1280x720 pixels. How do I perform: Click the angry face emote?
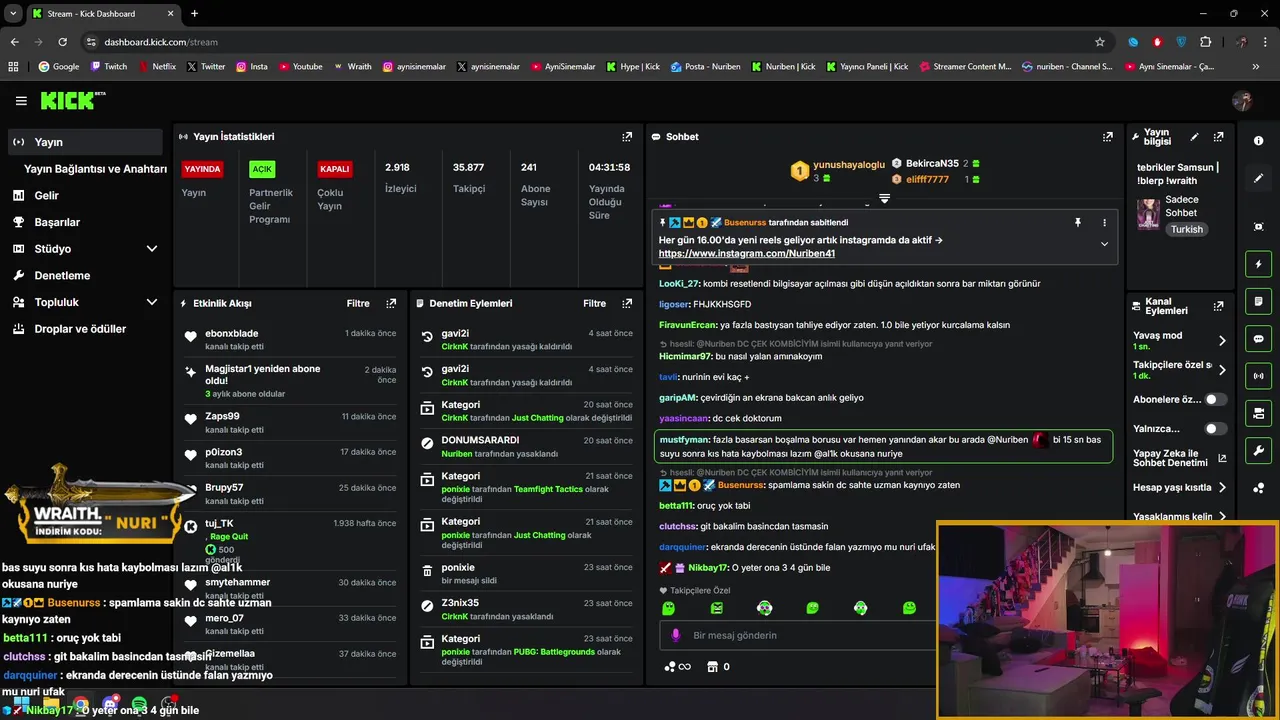[717, 608]
